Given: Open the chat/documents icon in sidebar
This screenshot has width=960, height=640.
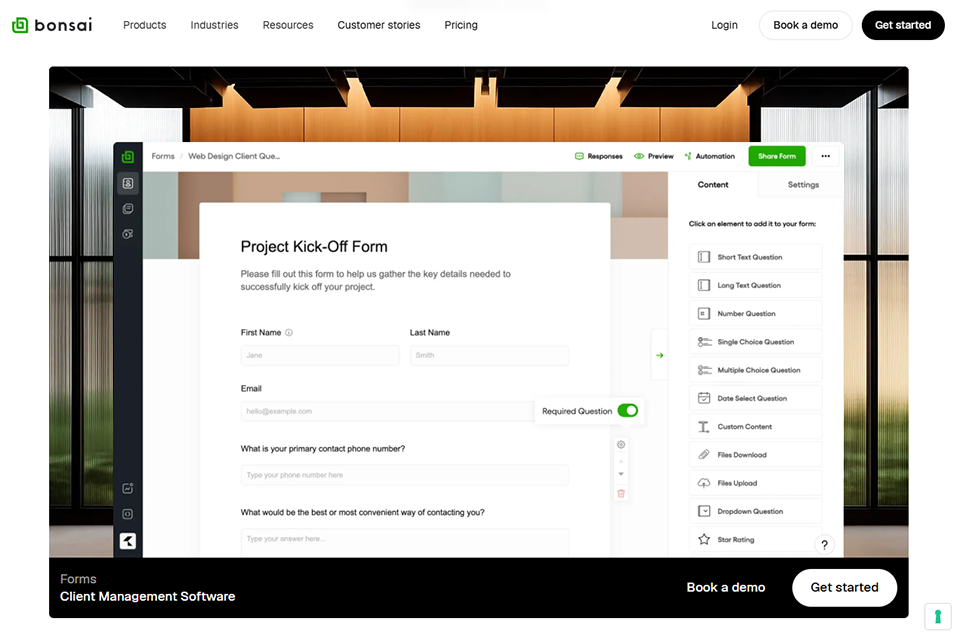Looking at the screenshot, I should tap(127, 209).
